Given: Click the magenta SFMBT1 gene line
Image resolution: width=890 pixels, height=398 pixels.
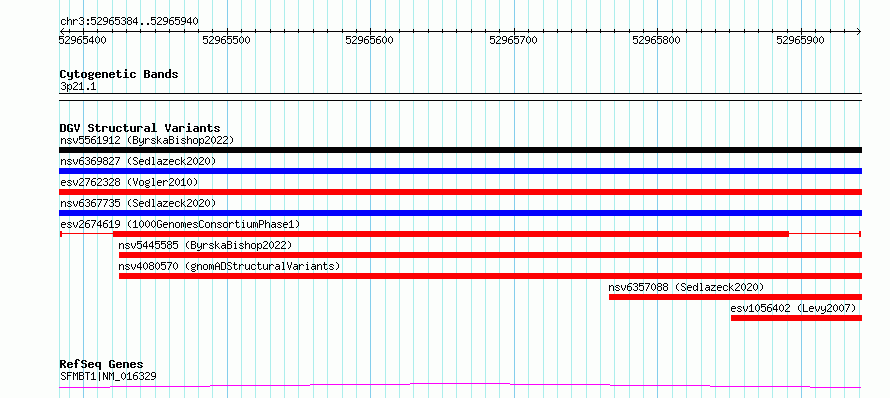Looking at the screenshot, I should [x=460, y=386].
